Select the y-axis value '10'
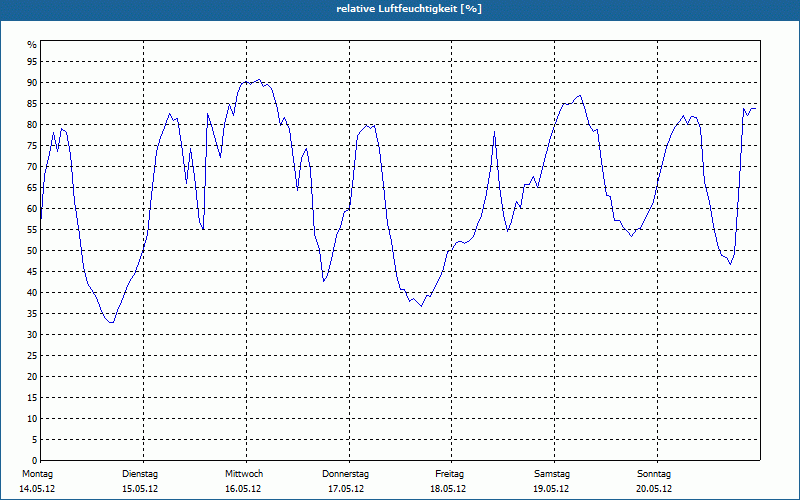Screen dimensions: 800x500 (x=32, y=418)
